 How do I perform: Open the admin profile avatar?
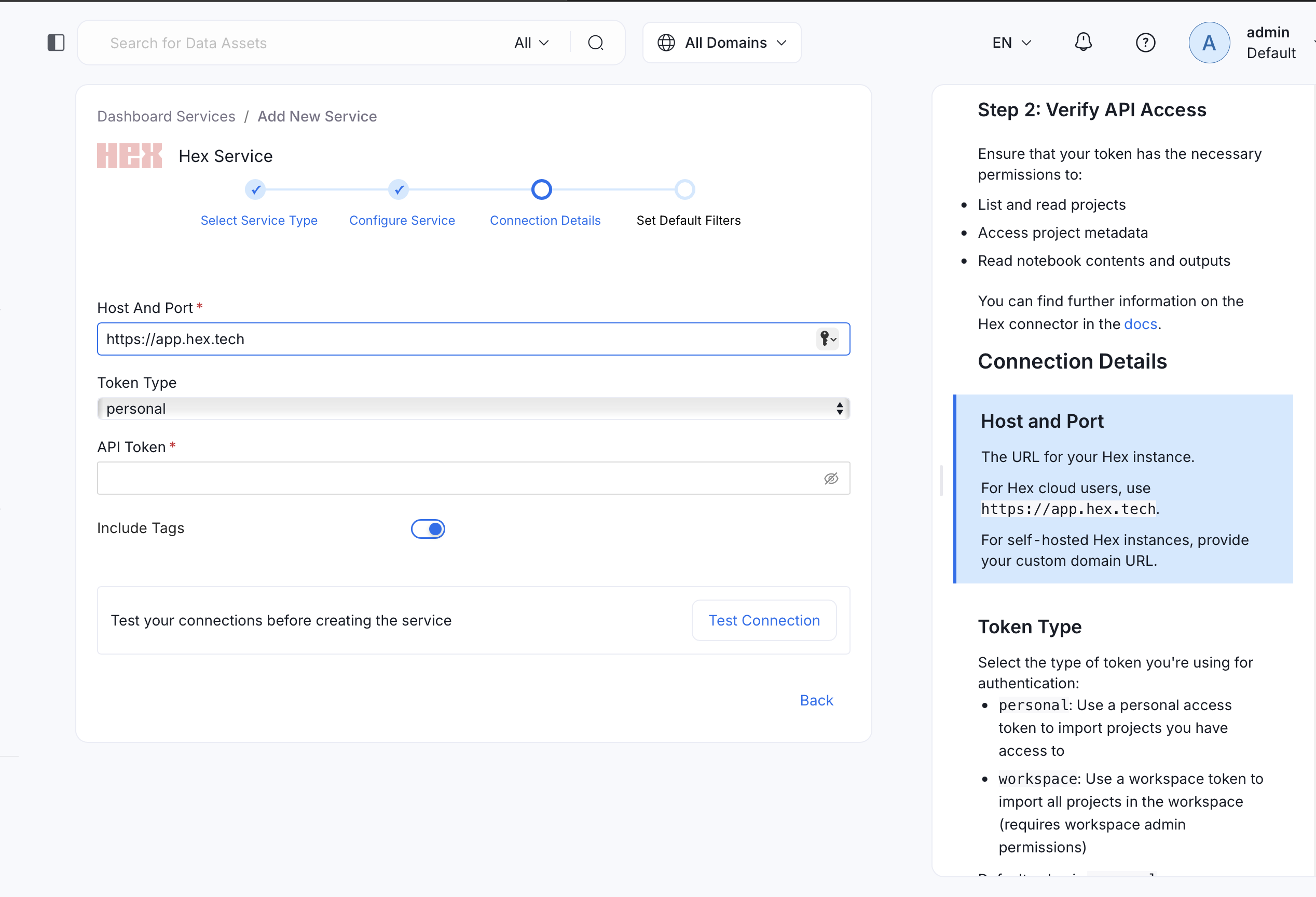click(x=1209, y=42)
